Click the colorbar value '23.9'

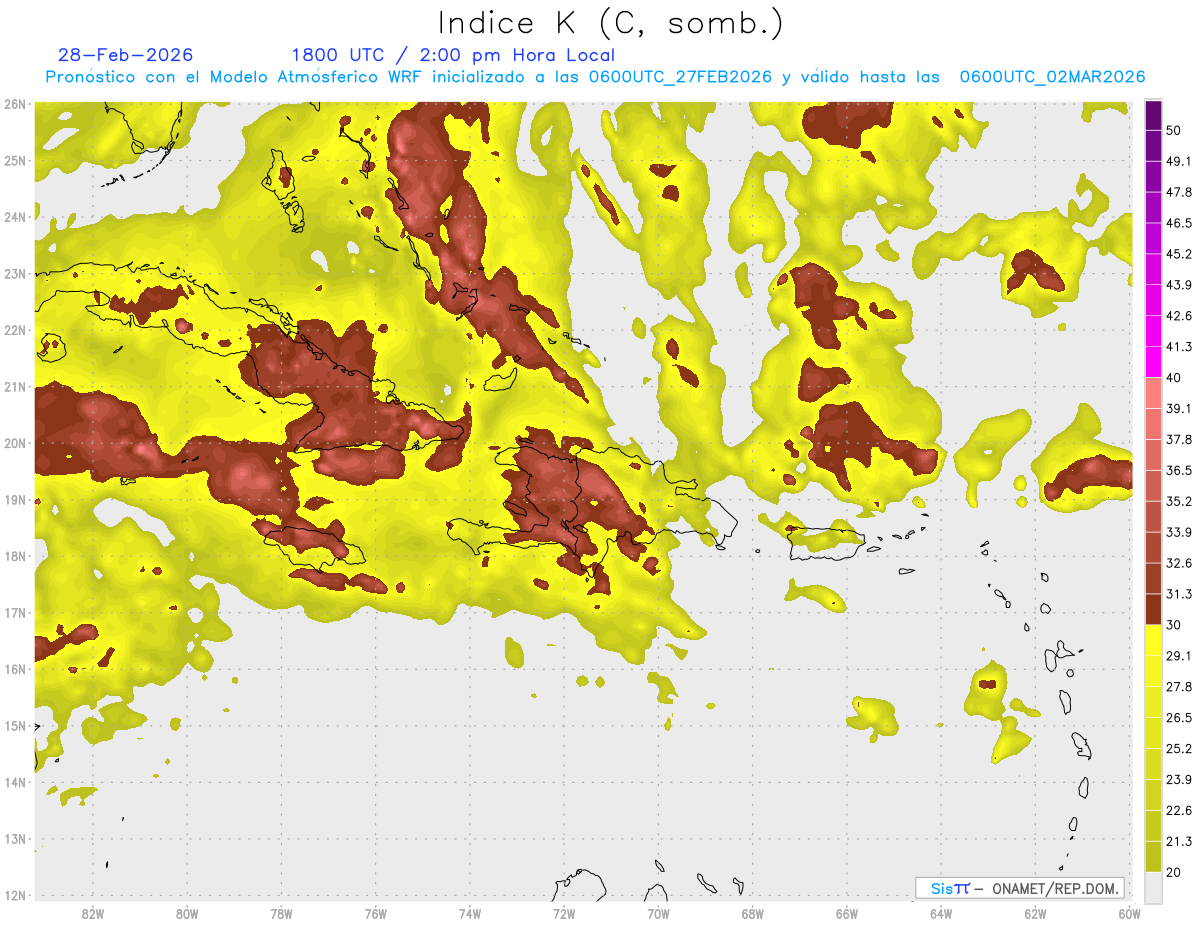tap(1179, 780)
